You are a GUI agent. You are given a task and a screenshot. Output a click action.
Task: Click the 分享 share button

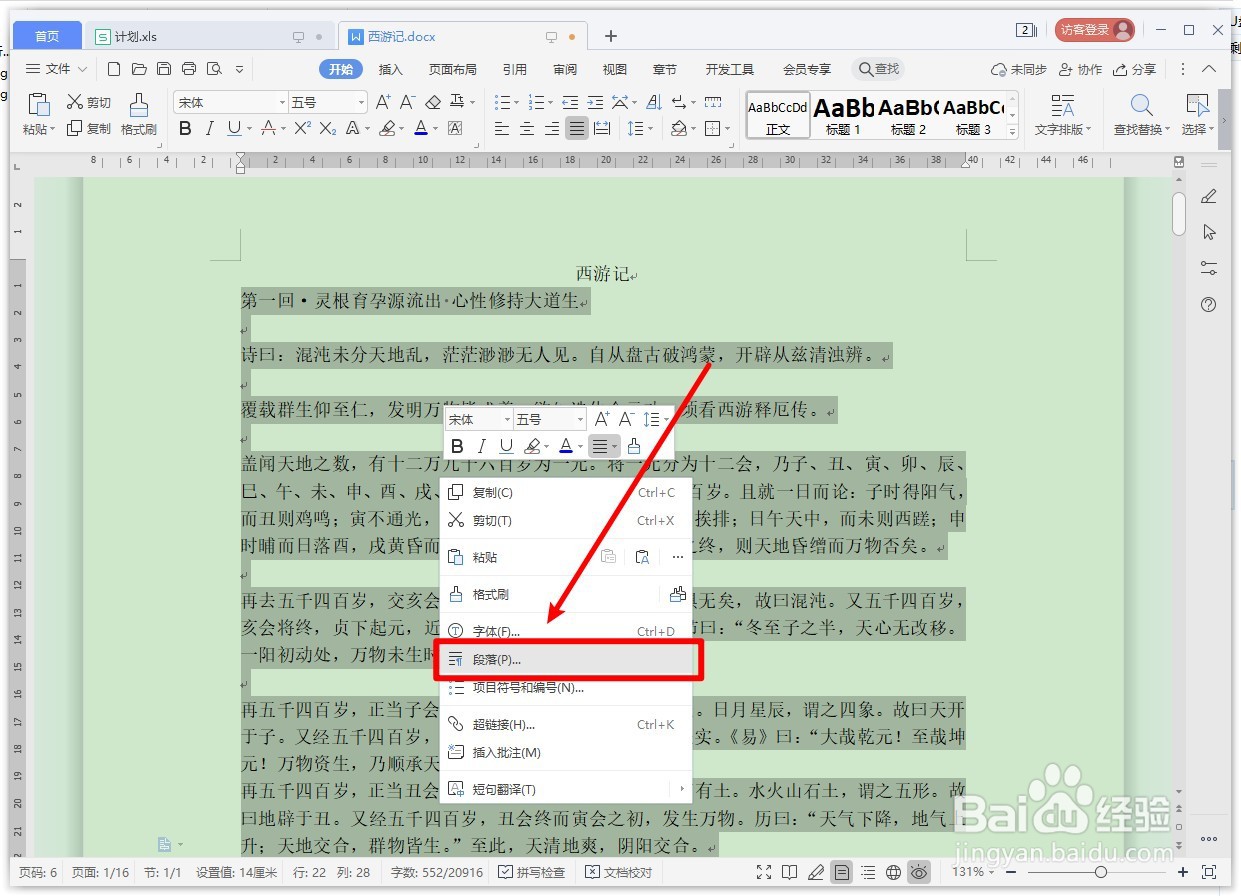[x=1135, y=69]
